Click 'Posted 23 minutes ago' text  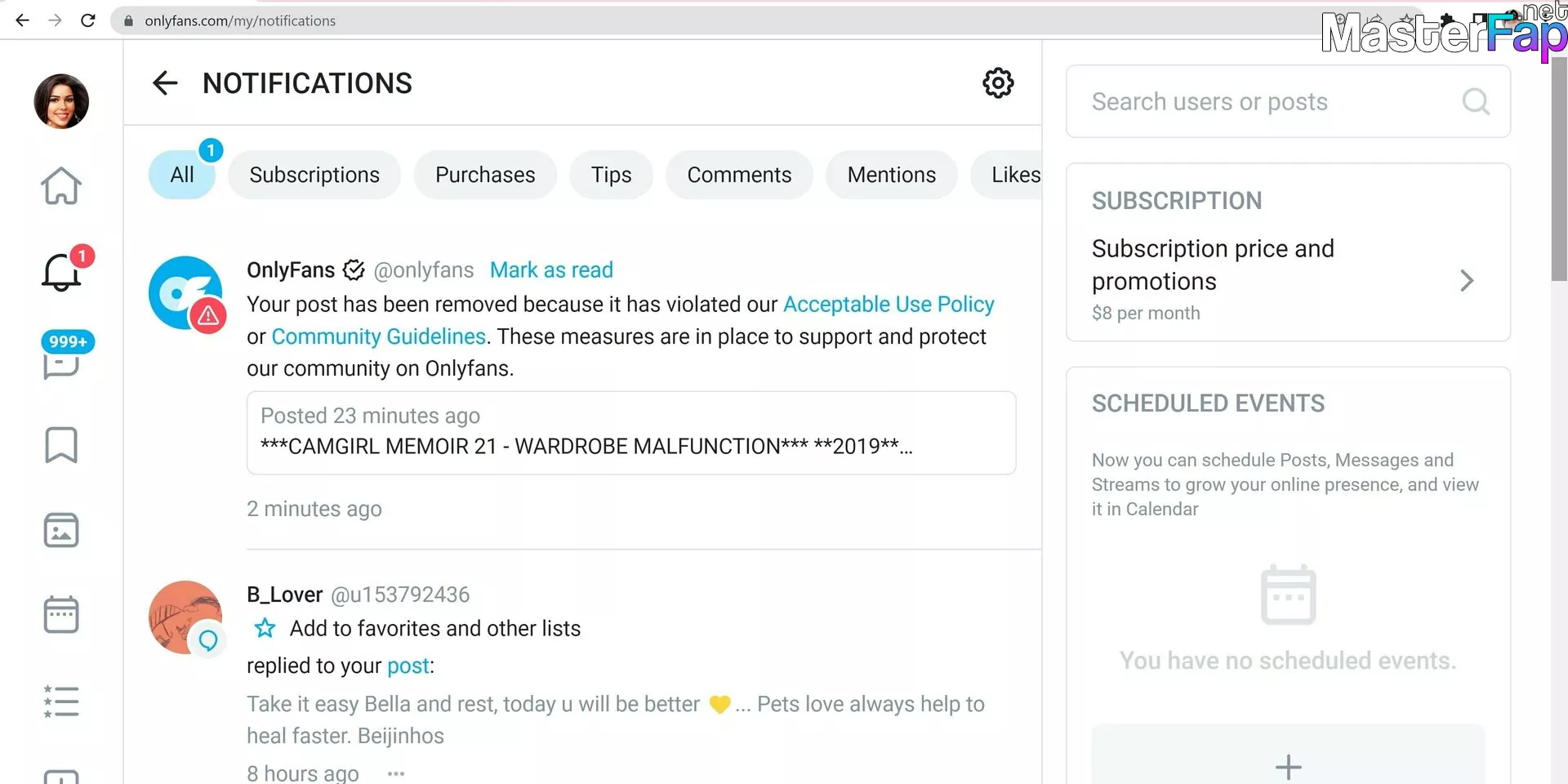pyautogui.click(x=370, y=416)
